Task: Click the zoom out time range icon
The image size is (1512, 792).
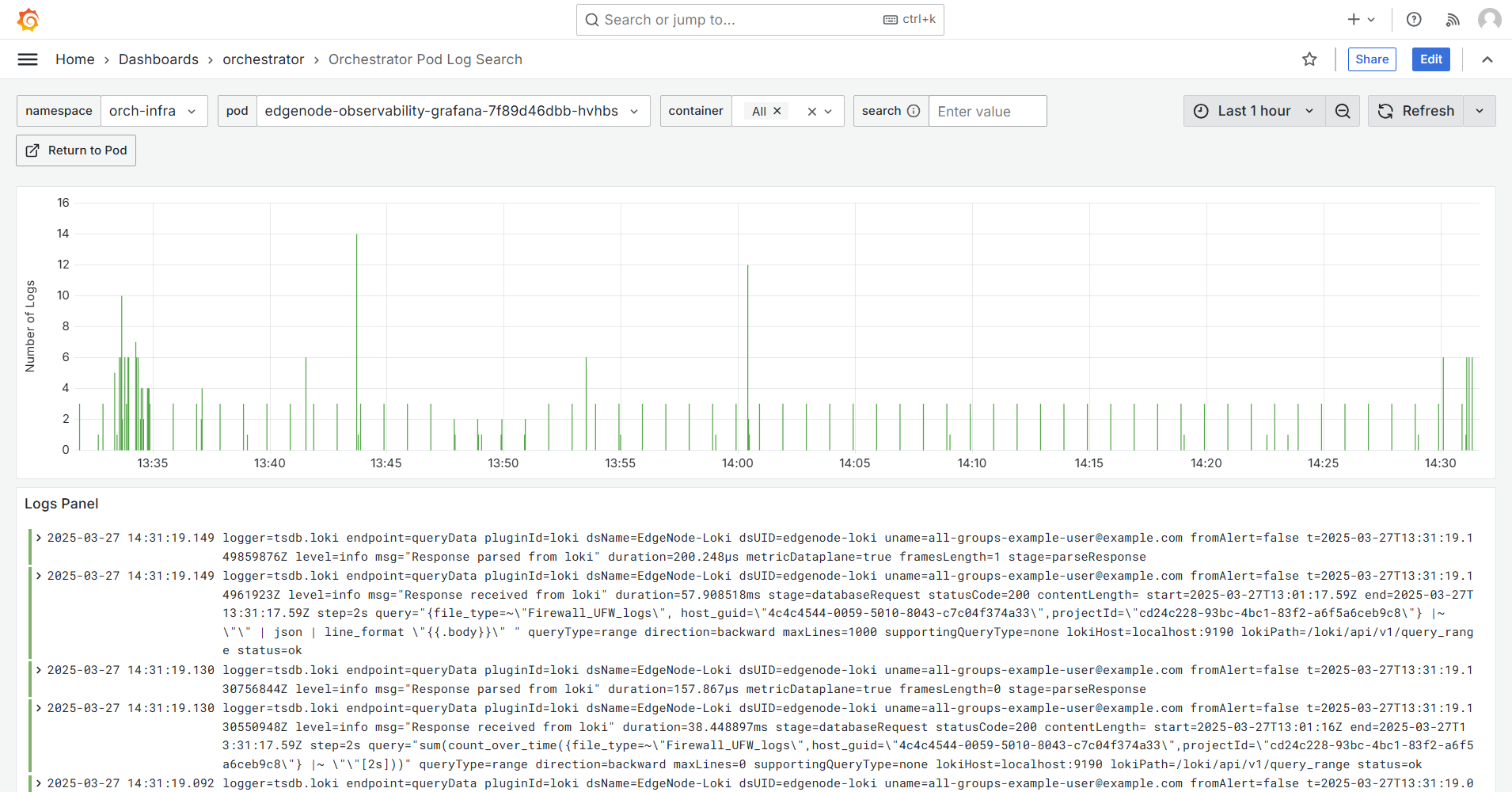Action: pyautogui.click(x=1343, y=111)
